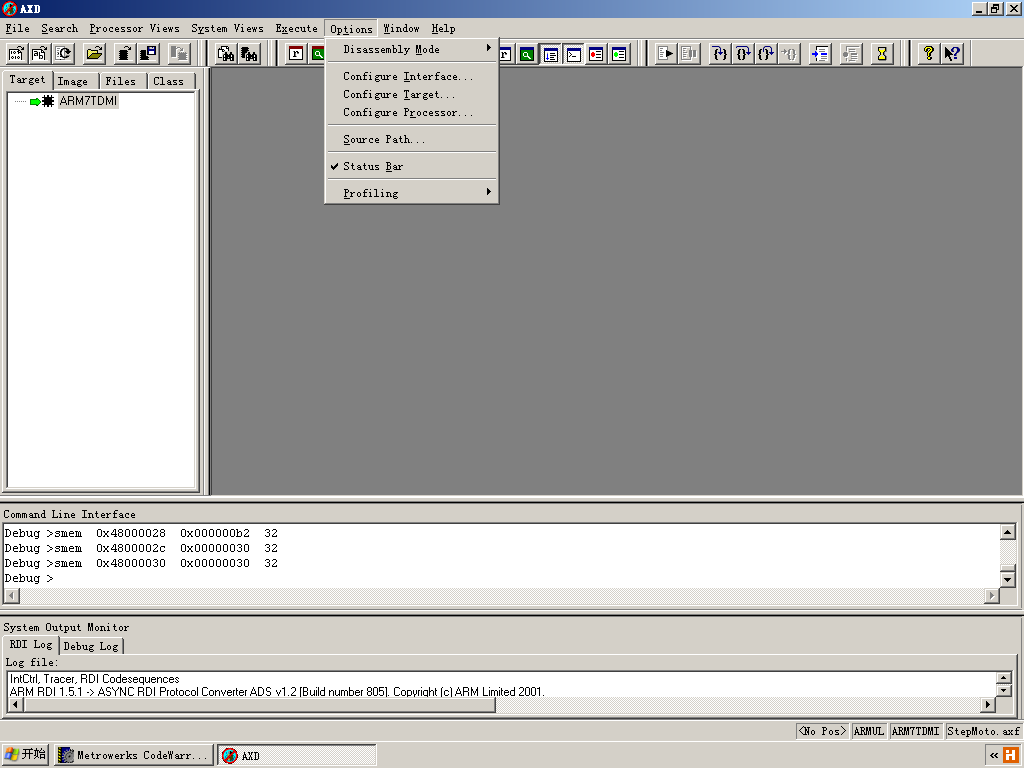Open the Processor Views menu
The image size is (1024, 768).
click(135, 29)
